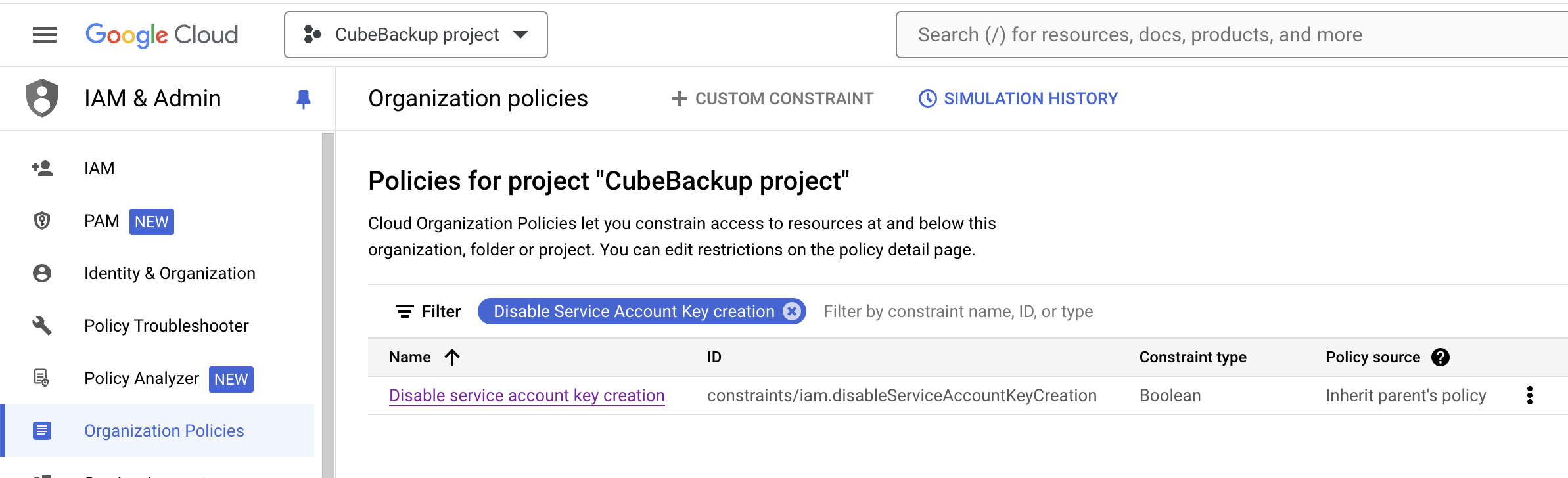Click the clock icon beside Simulation History
This screenshot has height=478, width=1568.
(x=927, y=98)
